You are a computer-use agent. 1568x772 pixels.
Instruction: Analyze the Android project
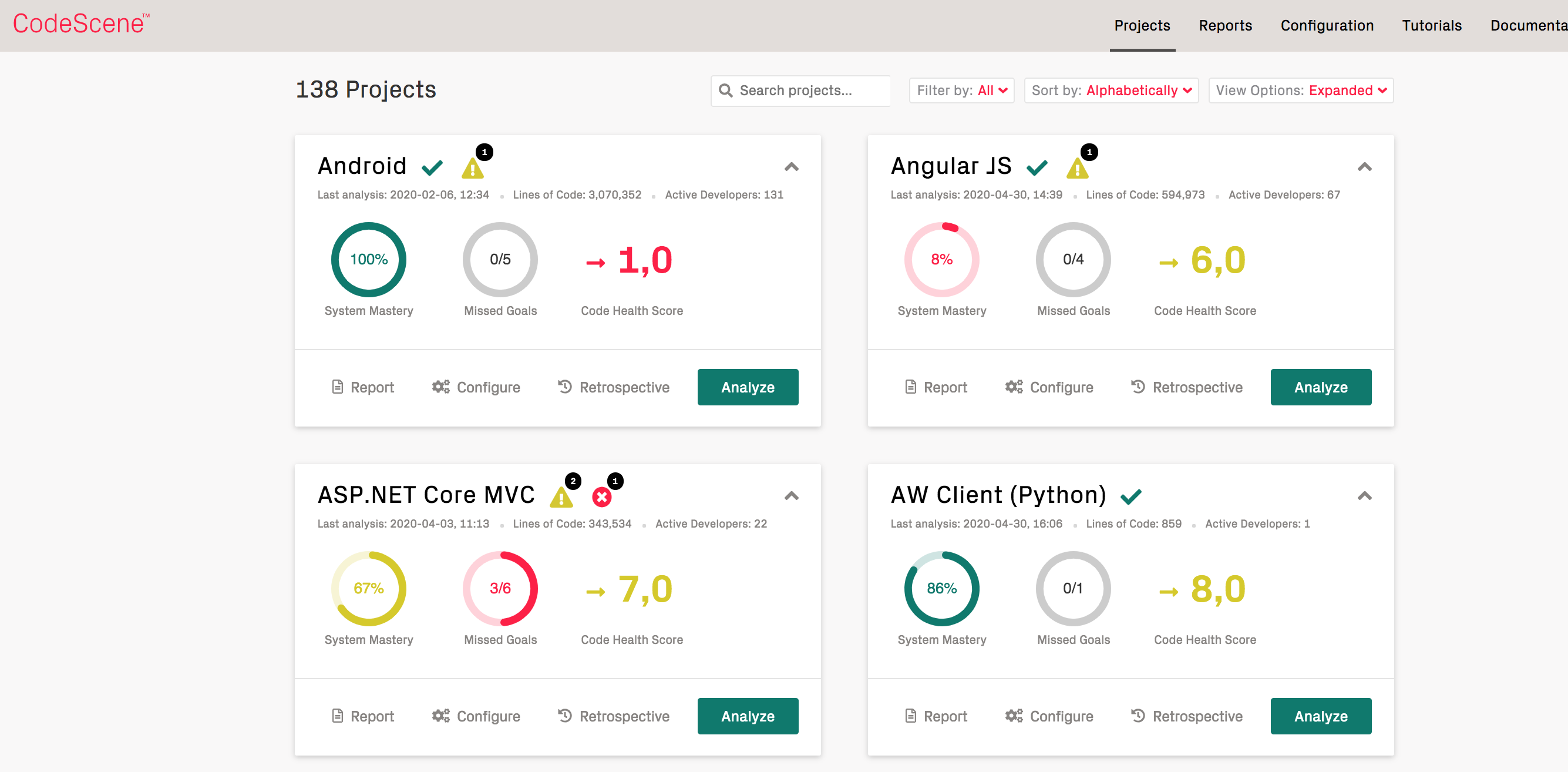748,387
